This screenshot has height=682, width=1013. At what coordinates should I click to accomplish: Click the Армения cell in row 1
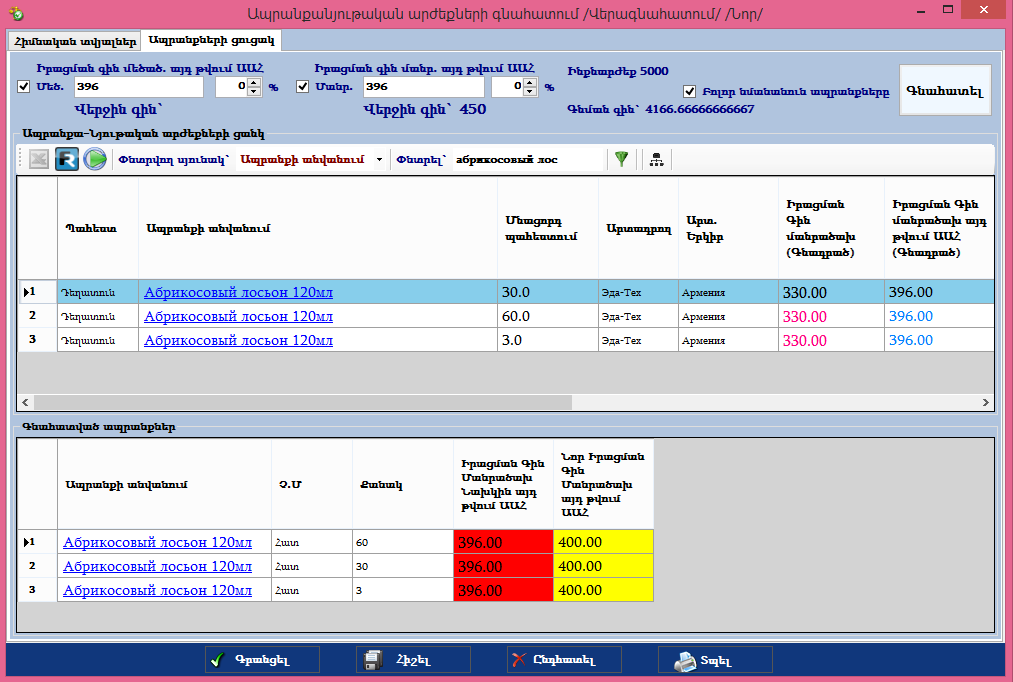click(x=728, y=293)
